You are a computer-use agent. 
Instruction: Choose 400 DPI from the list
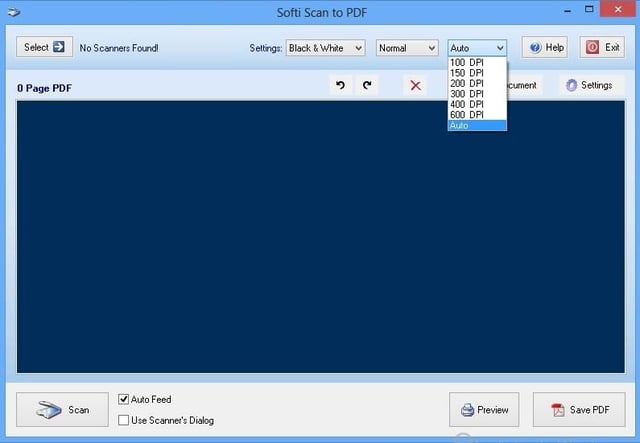[477, 105]
